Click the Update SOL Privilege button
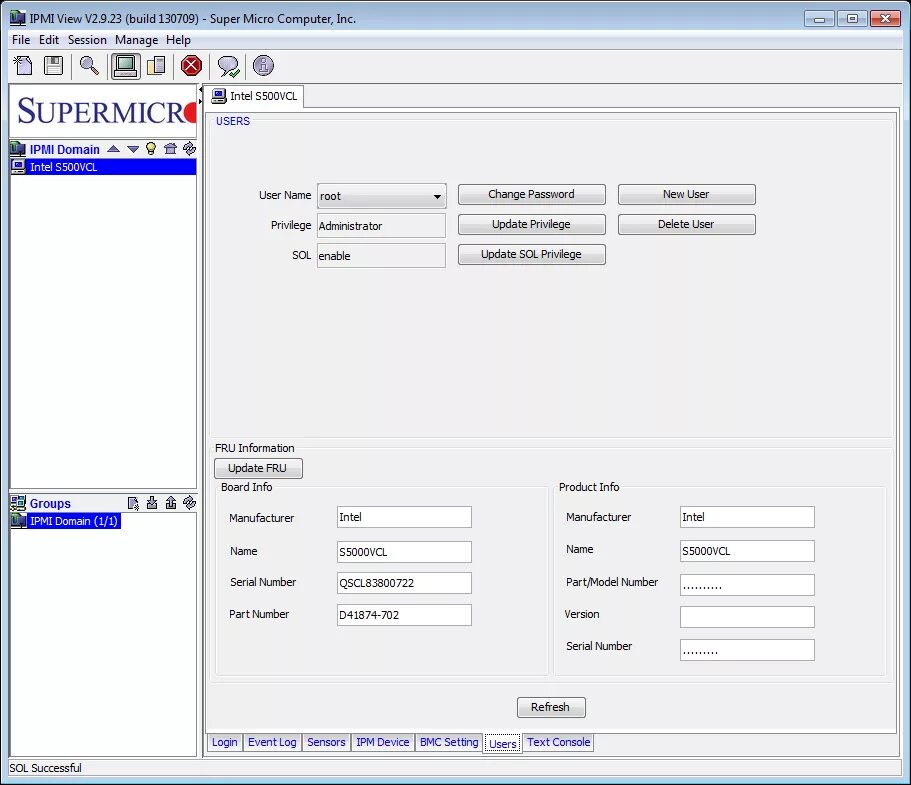 (x=532, y=255)
